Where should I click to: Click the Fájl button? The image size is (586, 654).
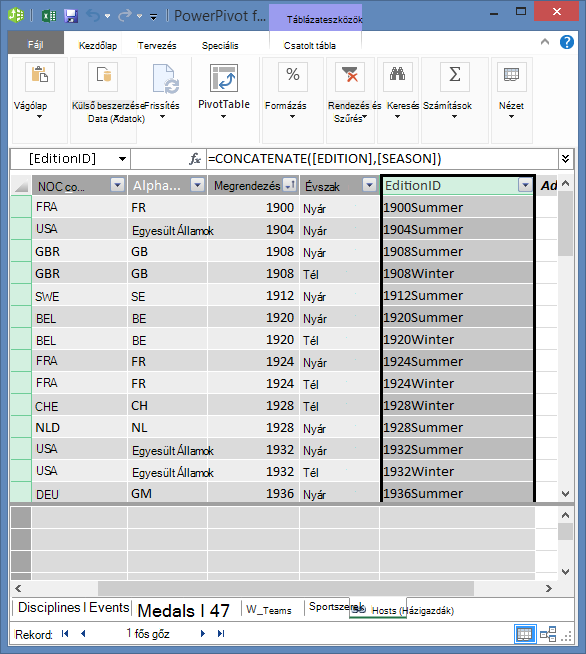(x=36, y=44)
